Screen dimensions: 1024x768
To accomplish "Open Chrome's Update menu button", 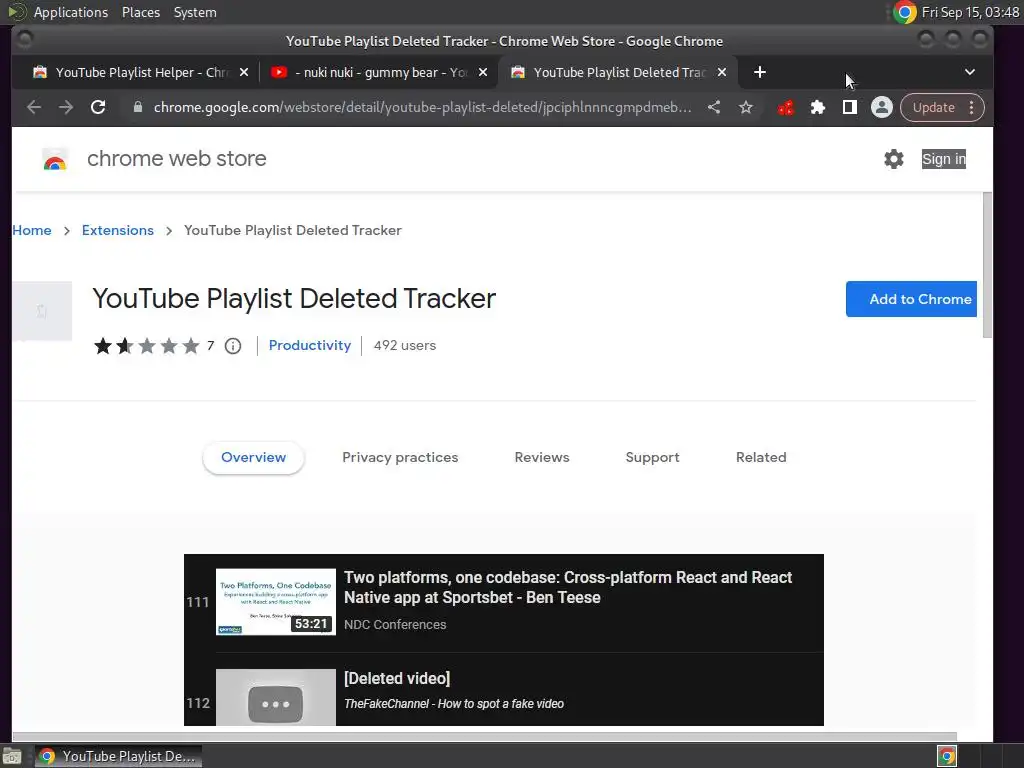I will pyautogui.click(x=941, y=107).
